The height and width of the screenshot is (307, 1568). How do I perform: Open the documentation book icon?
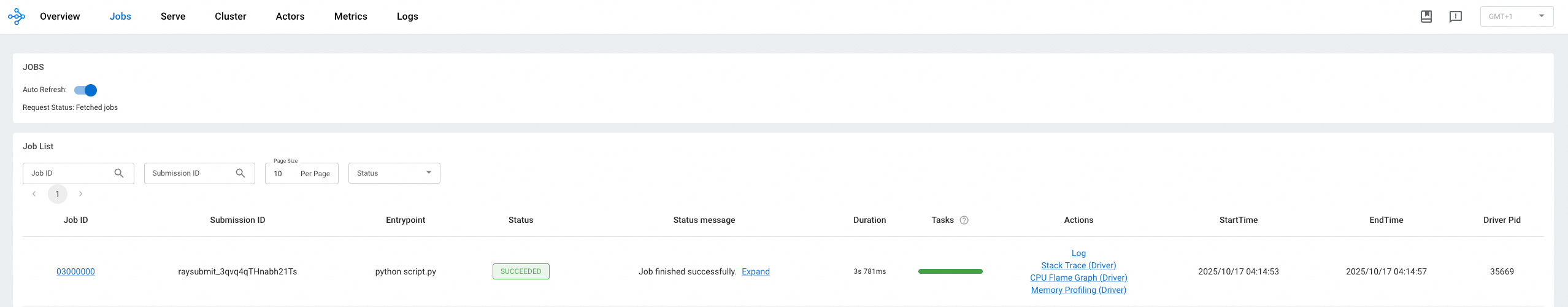tap(1426, 17)
